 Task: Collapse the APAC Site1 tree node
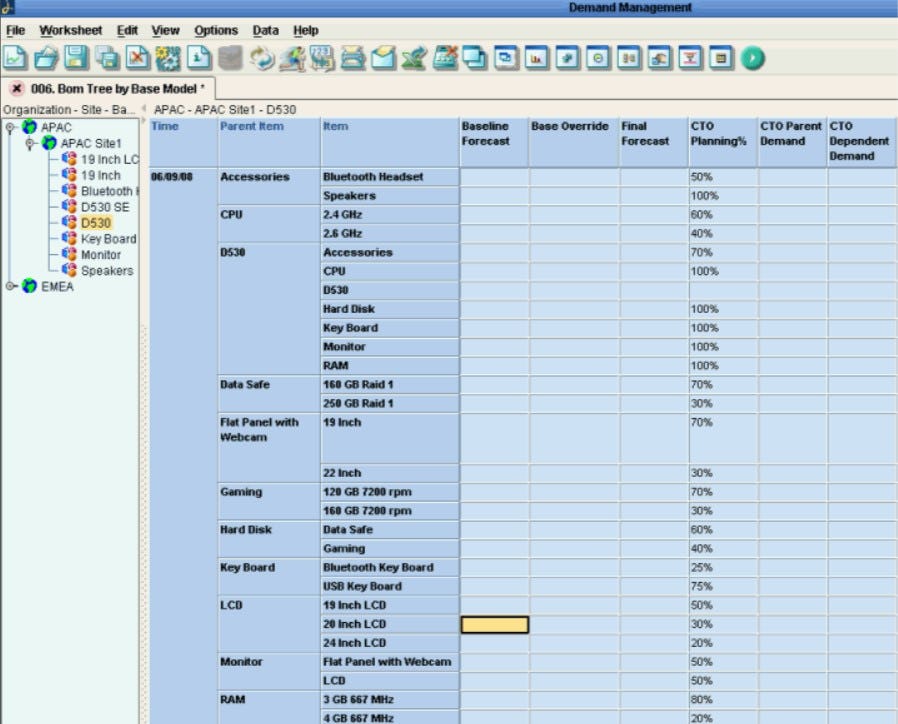click(30, 143)
